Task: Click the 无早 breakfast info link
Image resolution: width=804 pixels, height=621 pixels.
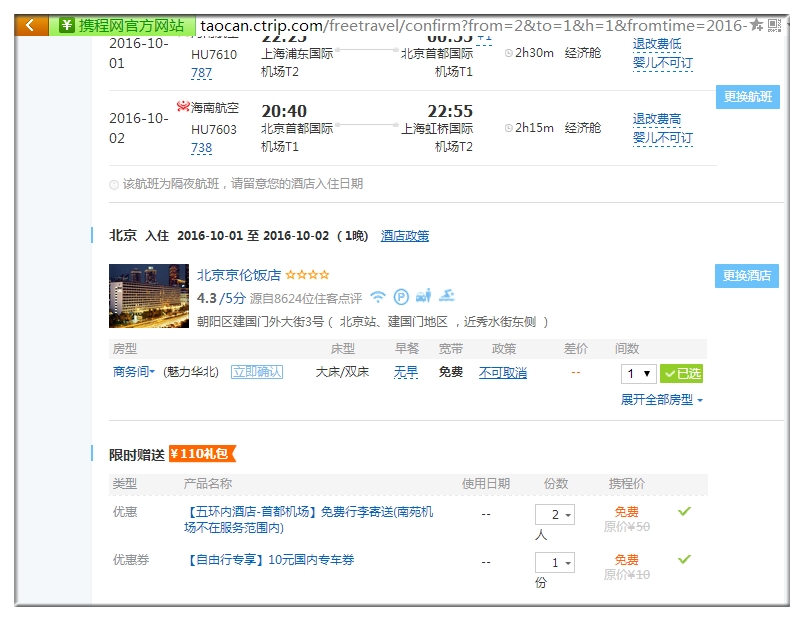Action: [x=406, y=372]
